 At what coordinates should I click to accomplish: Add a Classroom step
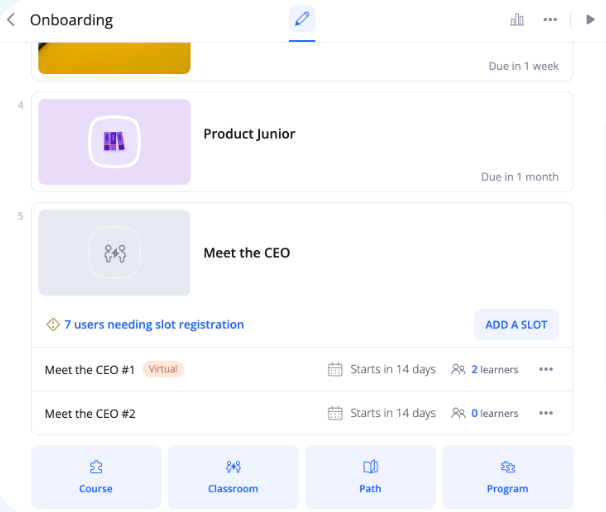[233, 476]
